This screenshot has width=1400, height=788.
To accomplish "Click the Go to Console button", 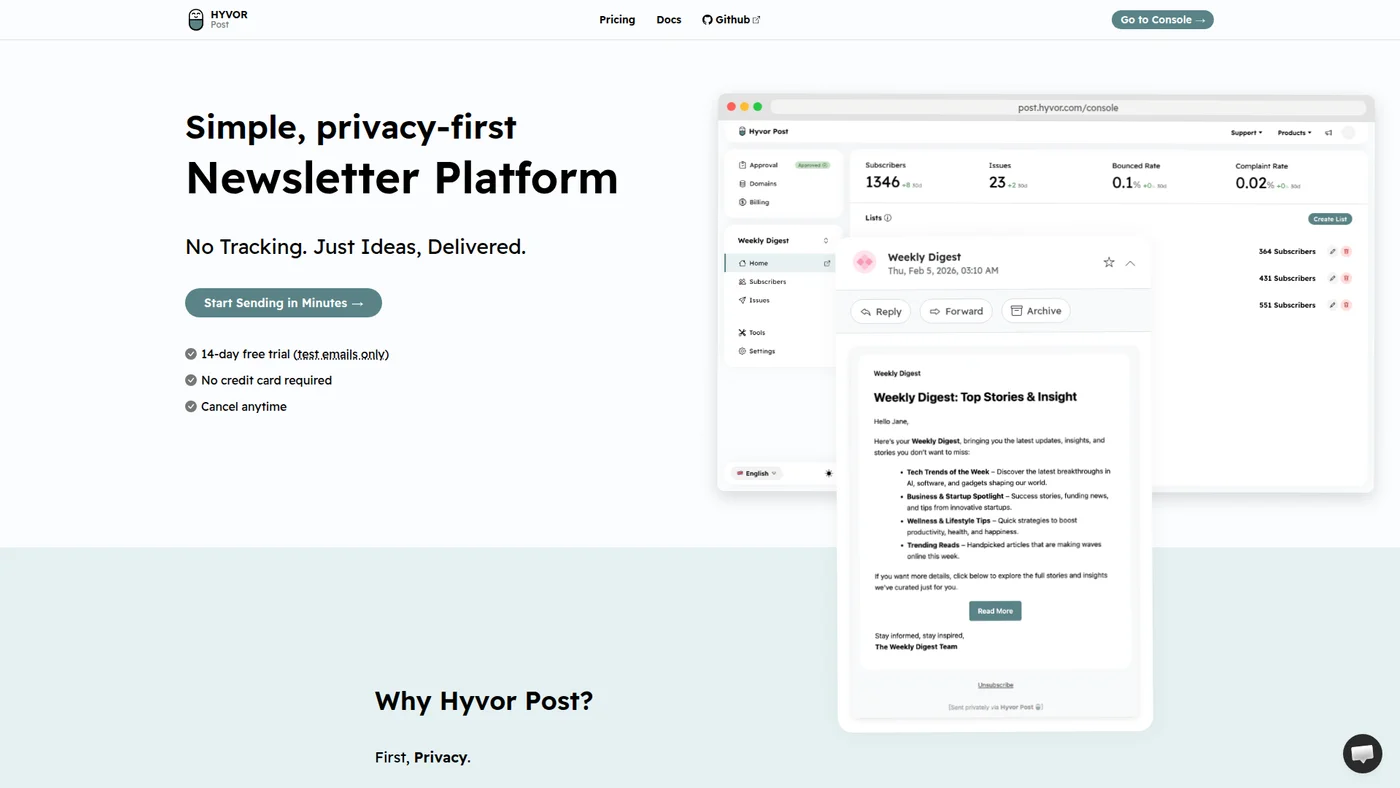I will (1162, 20).
